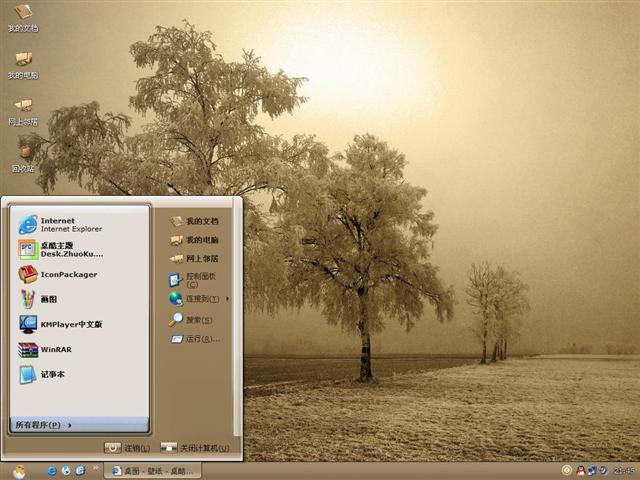Open the 网上邻居 desktop icon

(23, 112)
